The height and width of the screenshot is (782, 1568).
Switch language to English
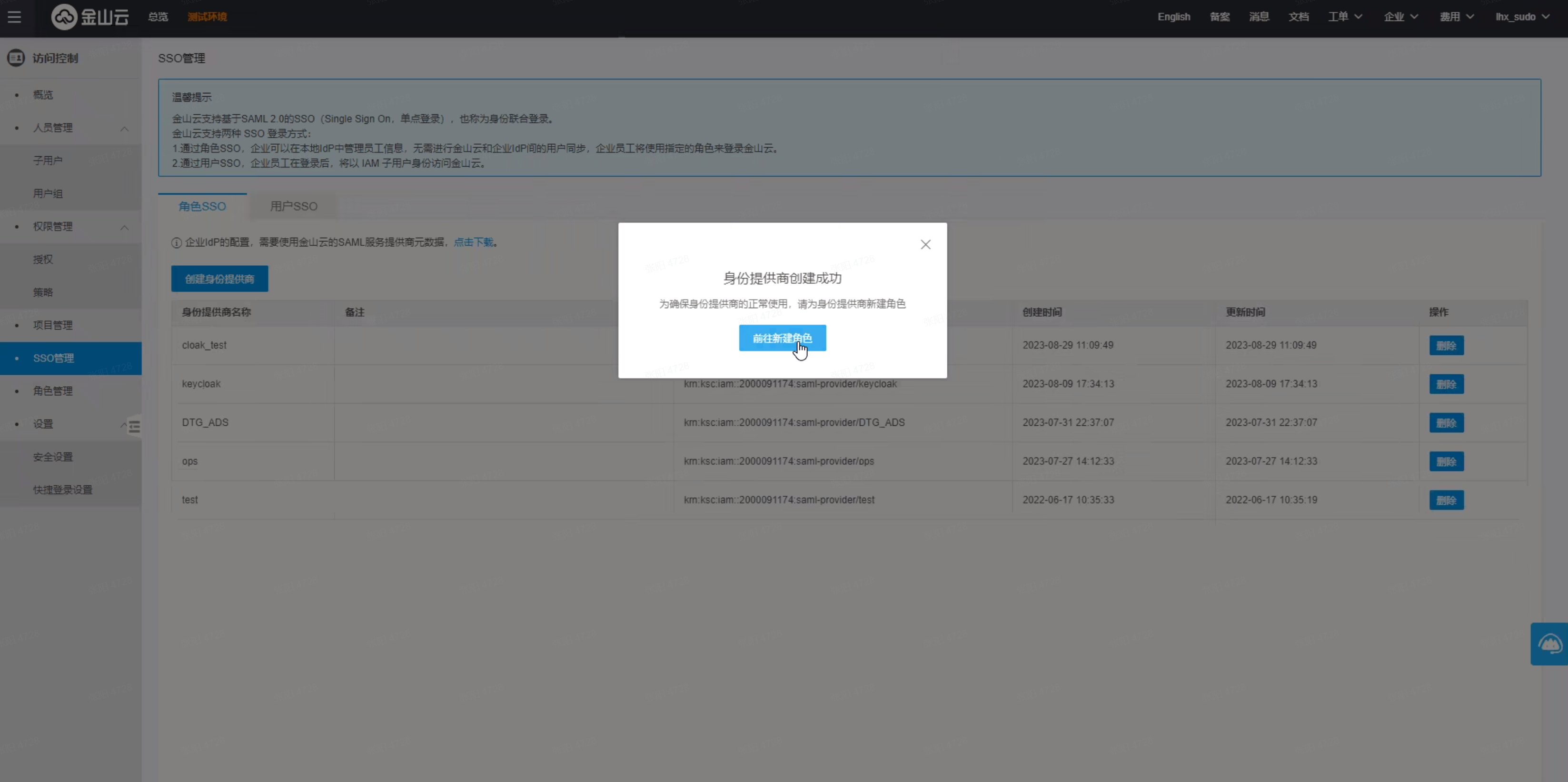1173,17
